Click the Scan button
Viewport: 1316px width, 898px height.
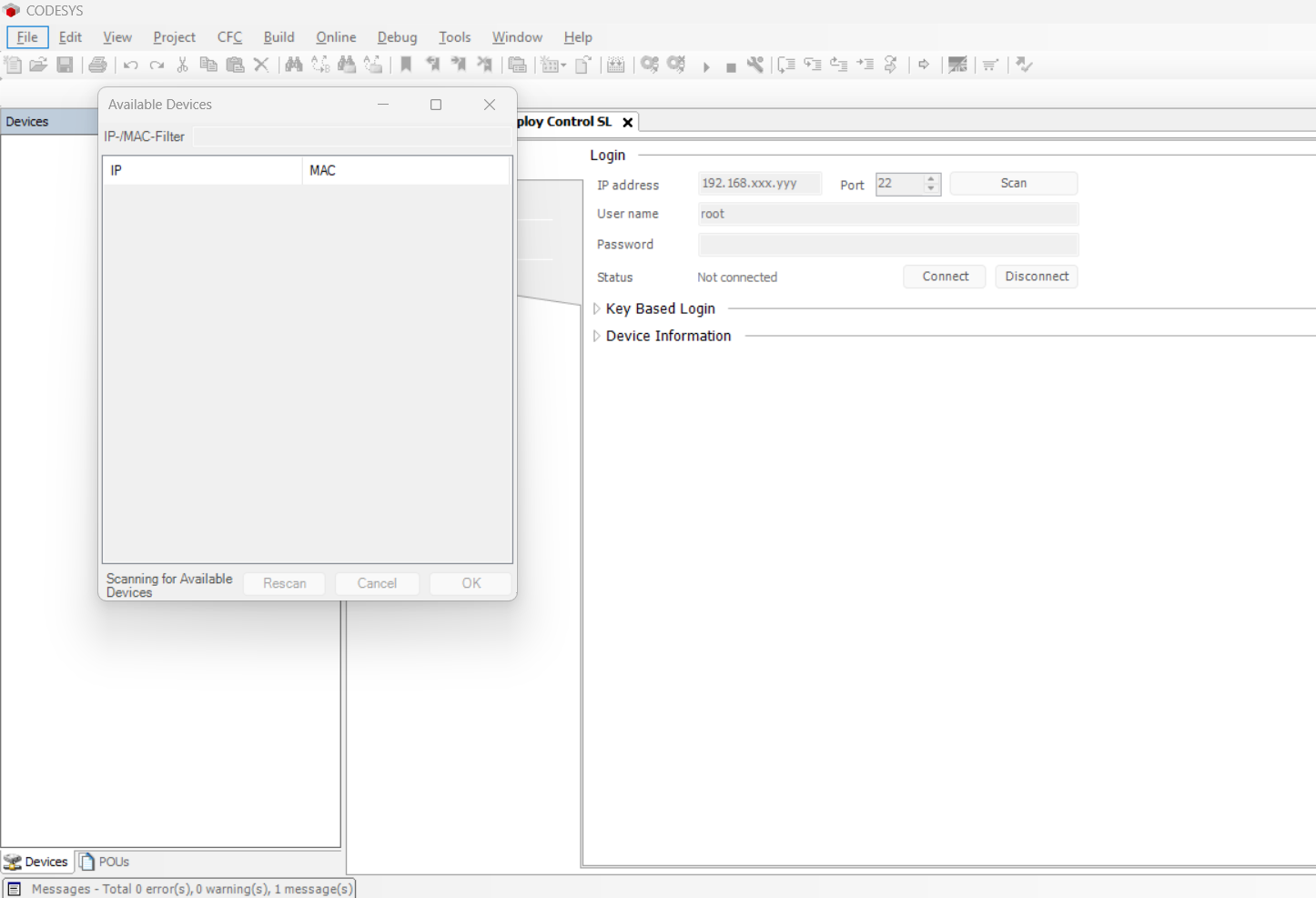[x=1013, y=184]
